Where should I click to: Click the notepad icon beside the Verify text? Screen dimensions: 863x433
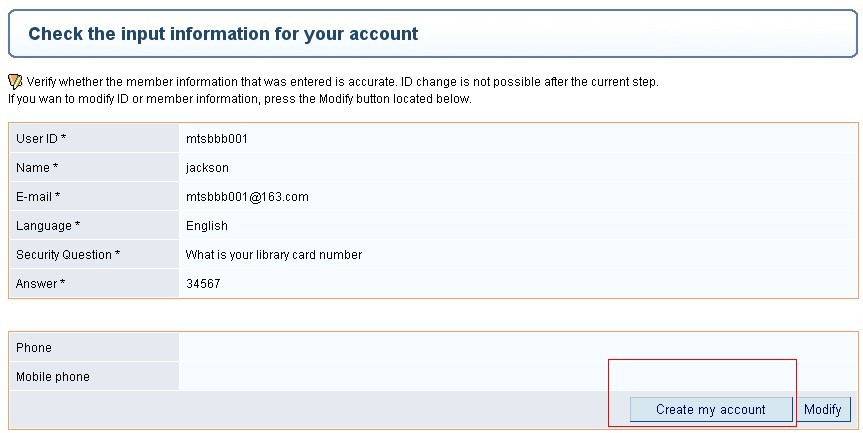tap(15, 82)
